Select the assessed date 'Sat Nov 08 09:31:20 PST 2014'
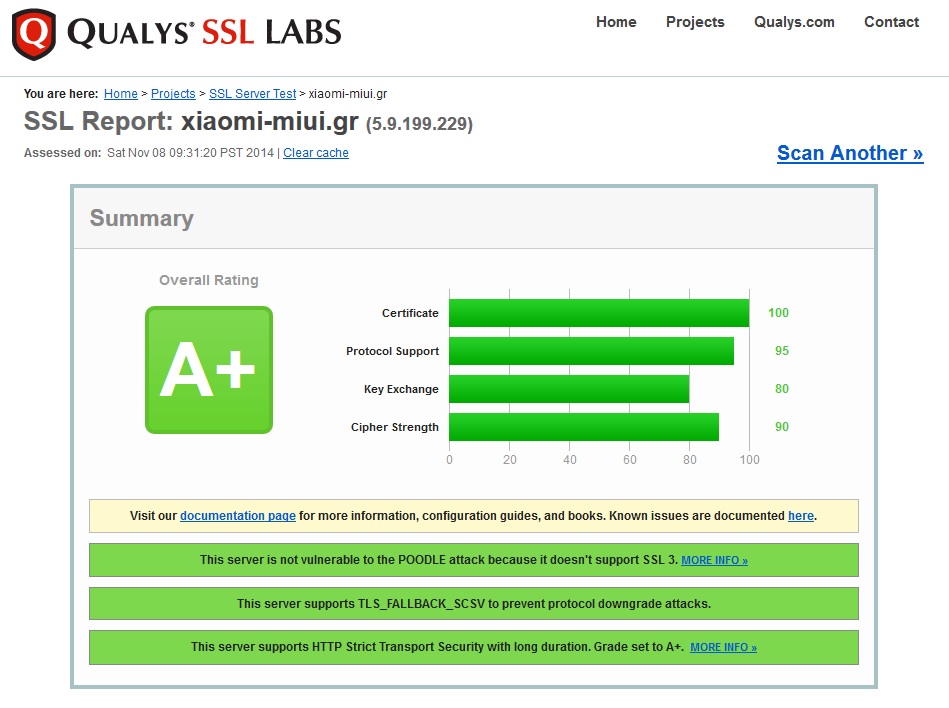The image size is (949, 708). (x=191, y=152)
